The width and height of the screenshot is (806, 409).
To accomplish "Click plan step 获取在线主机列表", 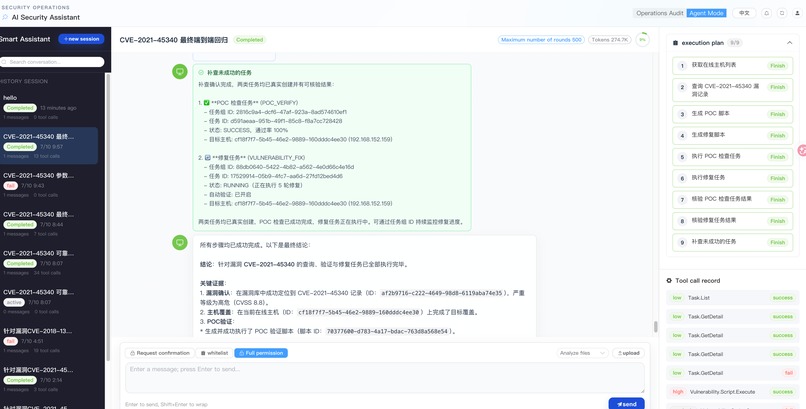I will (x=732, y=66).
